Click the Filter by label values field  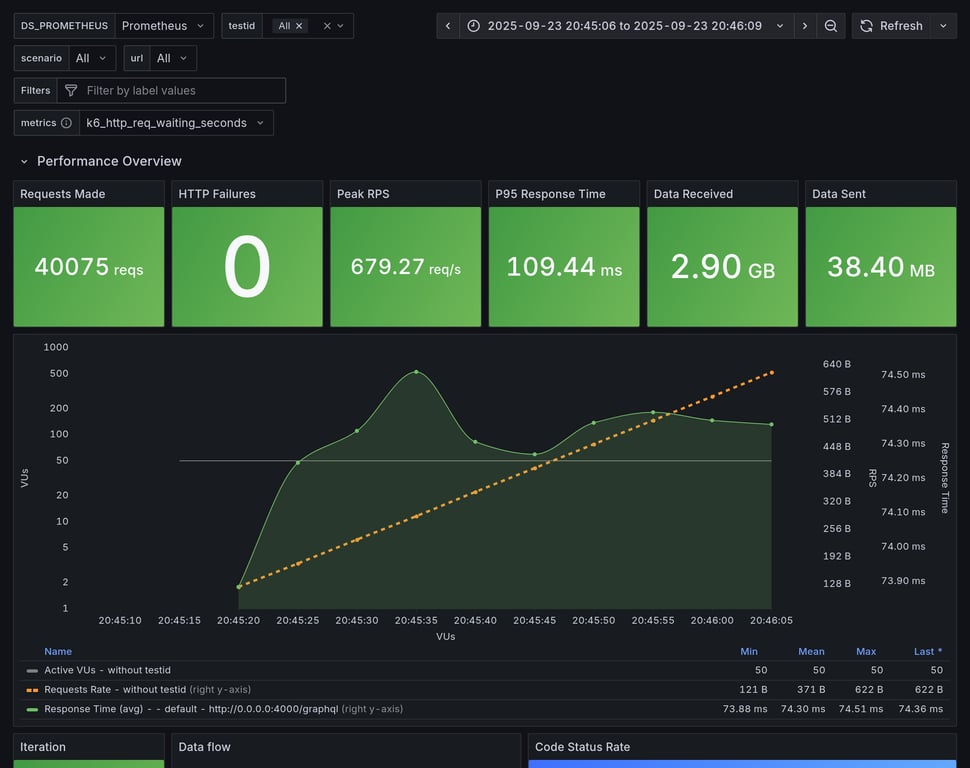coord(180,90)
